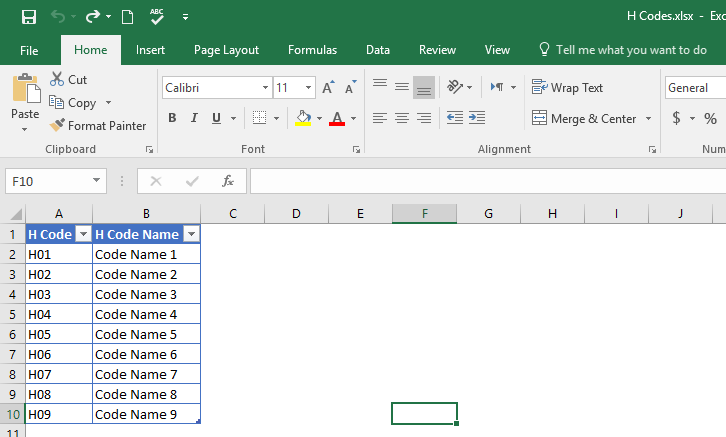This screenshot has width=726, height=437.
Task: Switch to the Data tab
Action: 378,50
